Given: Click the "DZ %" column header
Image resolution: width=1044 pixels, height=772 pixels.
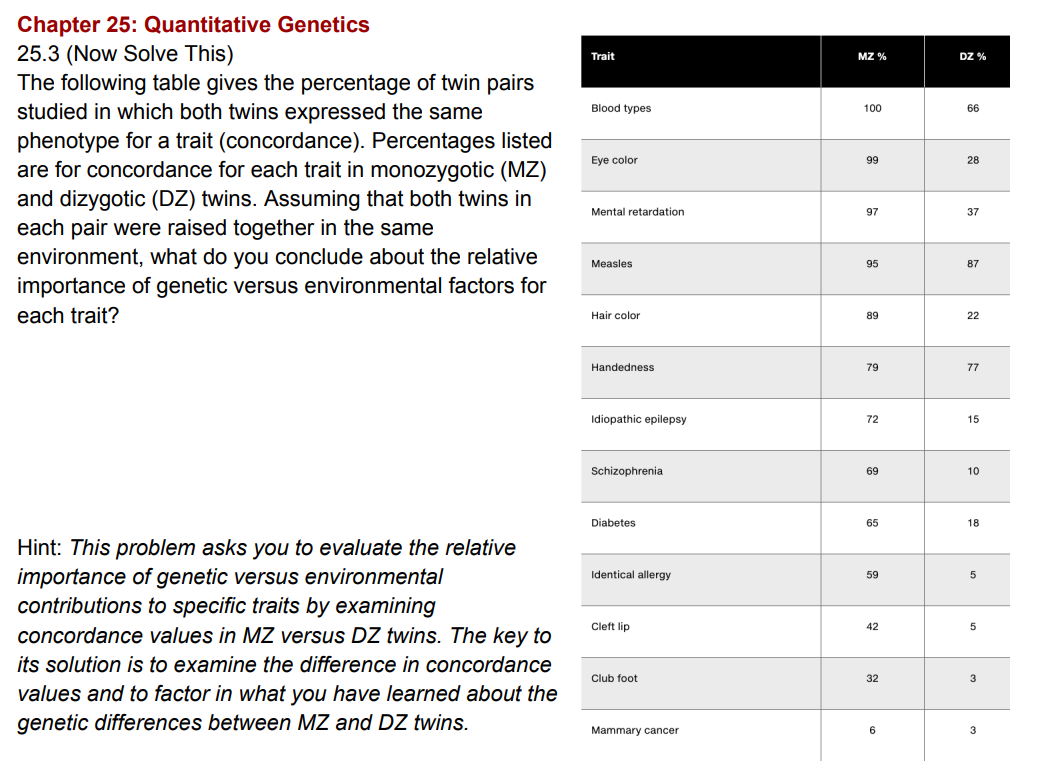Looking at the screenshot, I should pyautogui.click(x=972, y=56).
